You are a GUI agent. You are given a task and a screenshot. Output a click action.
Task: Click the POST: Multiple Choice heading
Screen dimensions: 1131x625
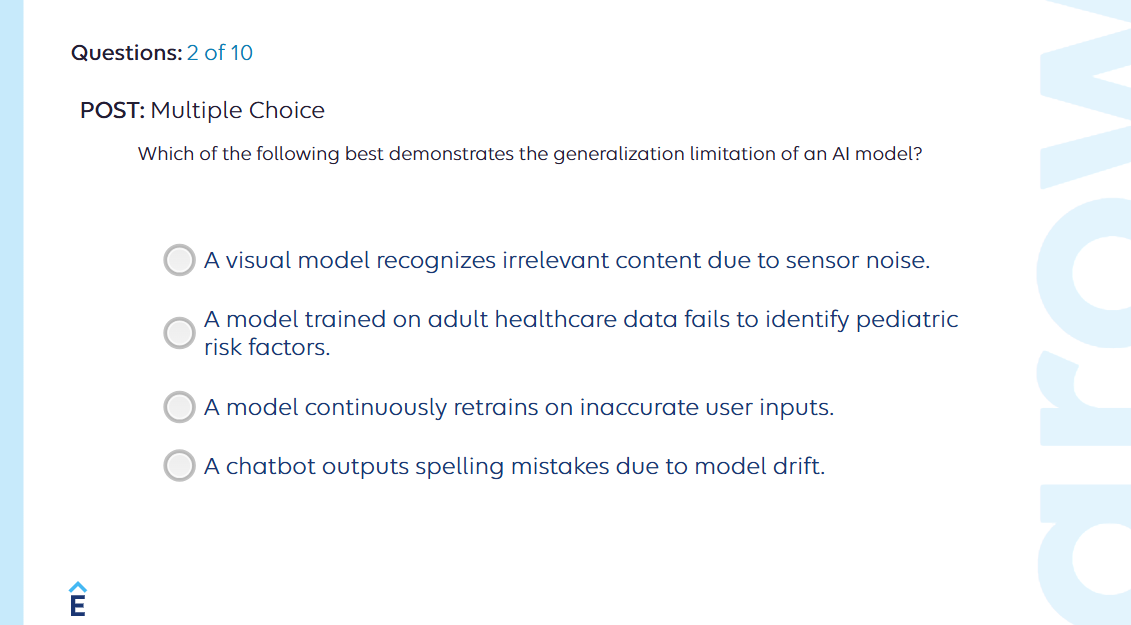[x=201, y=110]
